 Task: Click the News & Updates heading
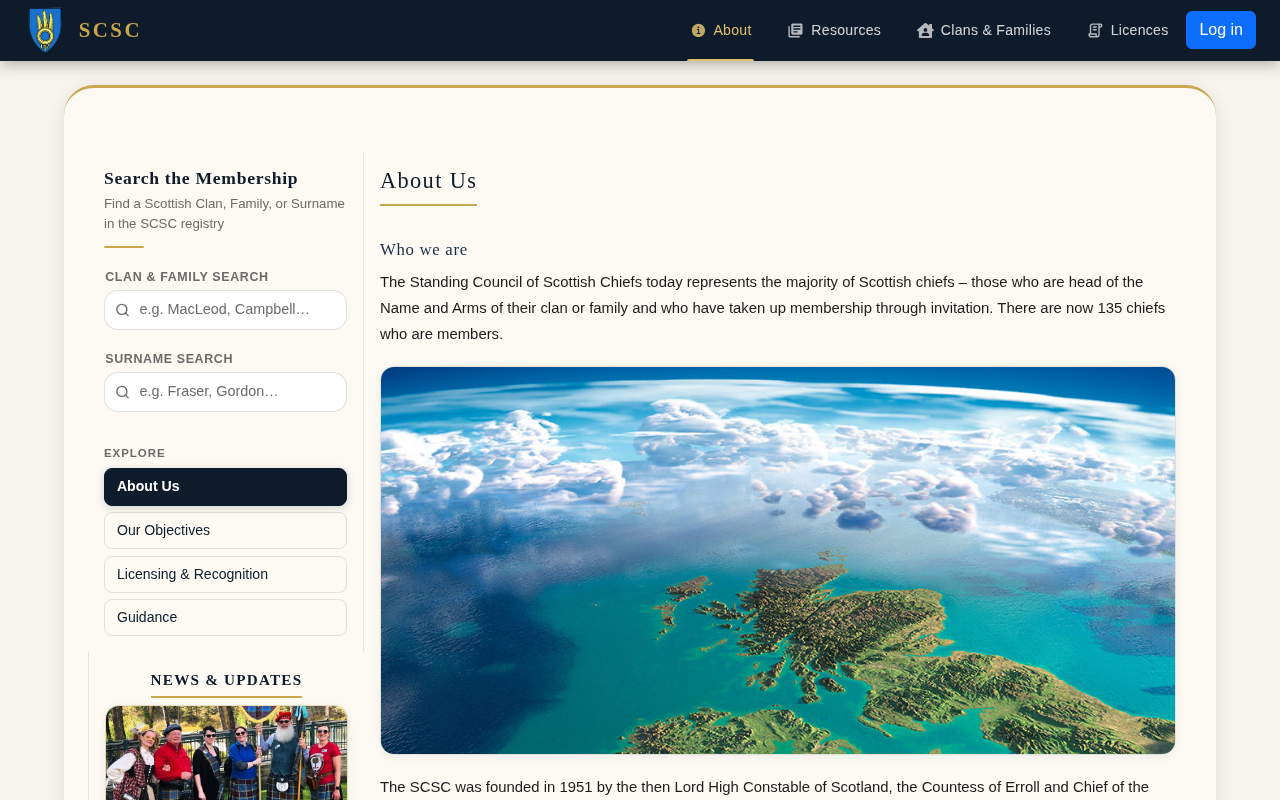pos(226,680)
